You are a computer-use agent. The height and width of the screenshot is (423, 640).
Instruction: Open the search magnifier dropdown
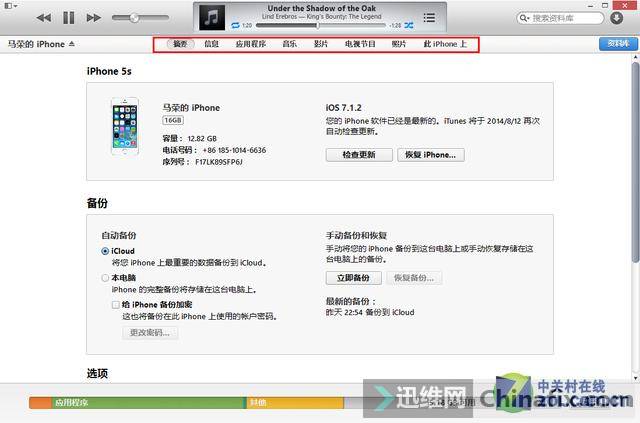[x=524, y=18]
